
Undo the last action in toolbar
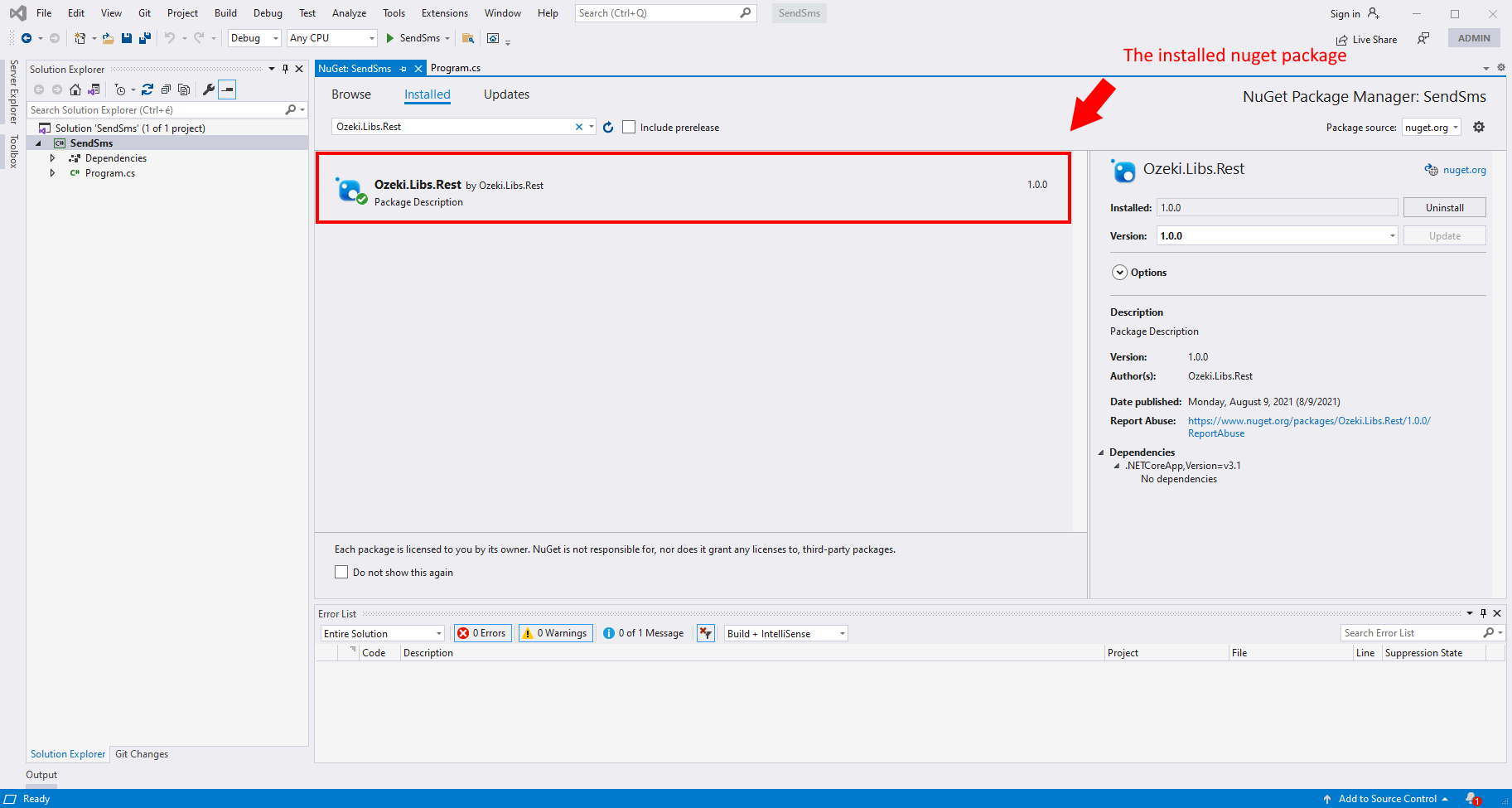(170, 38)
